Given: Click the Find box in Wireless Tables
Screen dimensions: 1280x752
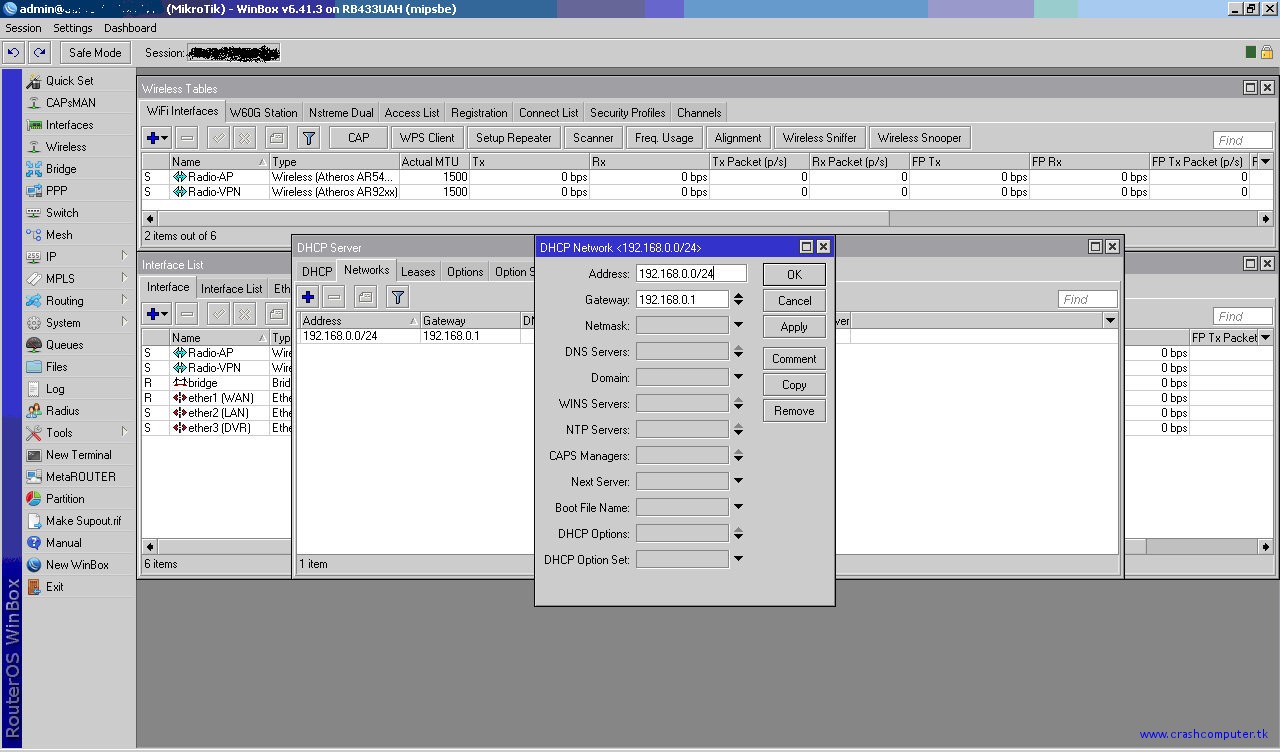Looking at the screenshot, I should click(1243, 140).
